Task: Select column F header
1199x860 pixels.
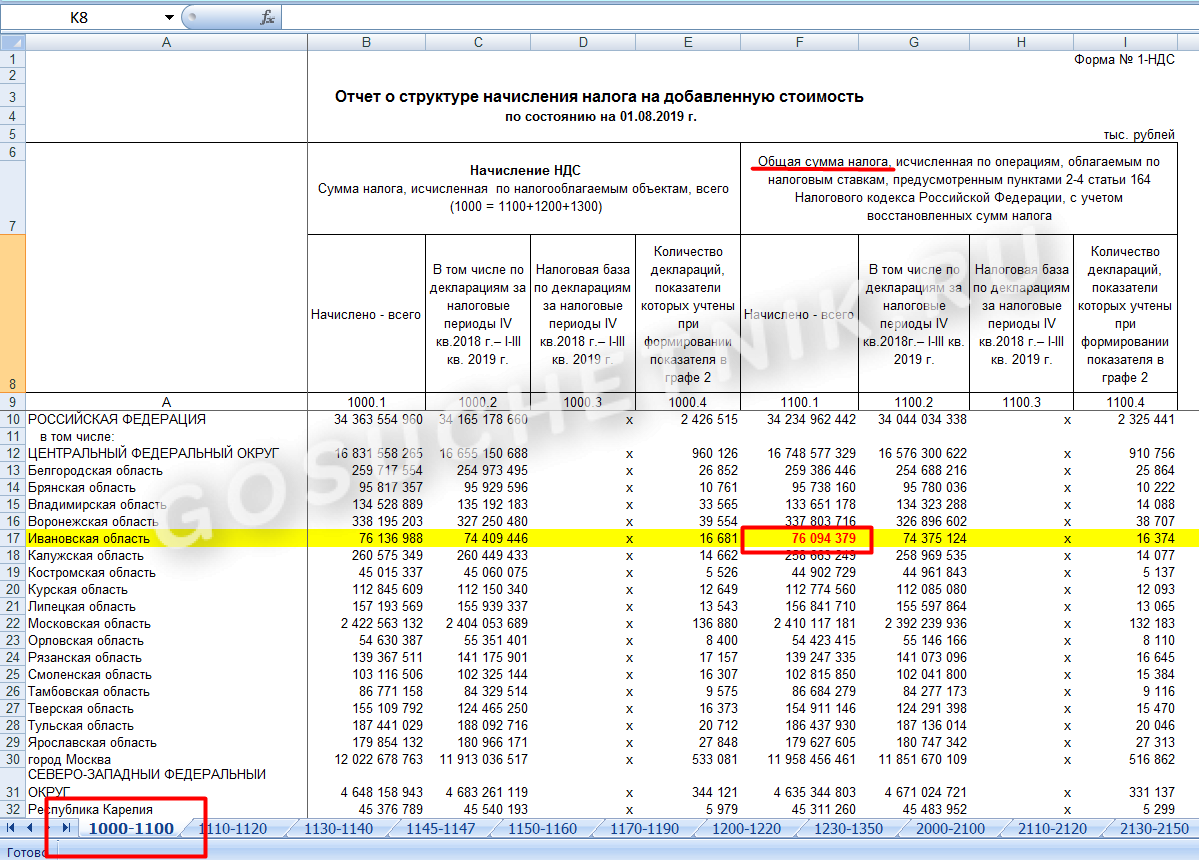Action: [x=798, y=42]
